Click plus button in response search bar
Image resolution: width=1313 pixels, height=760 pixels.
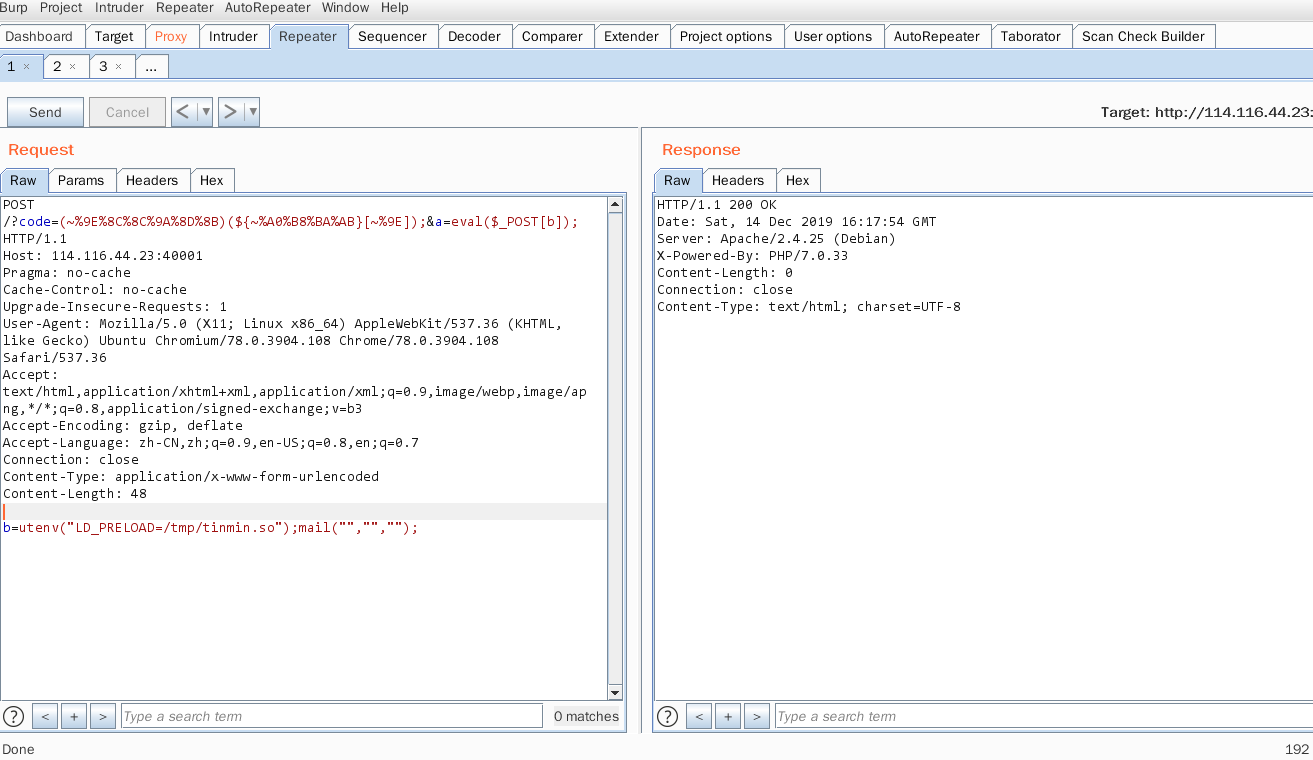[728, 716]
